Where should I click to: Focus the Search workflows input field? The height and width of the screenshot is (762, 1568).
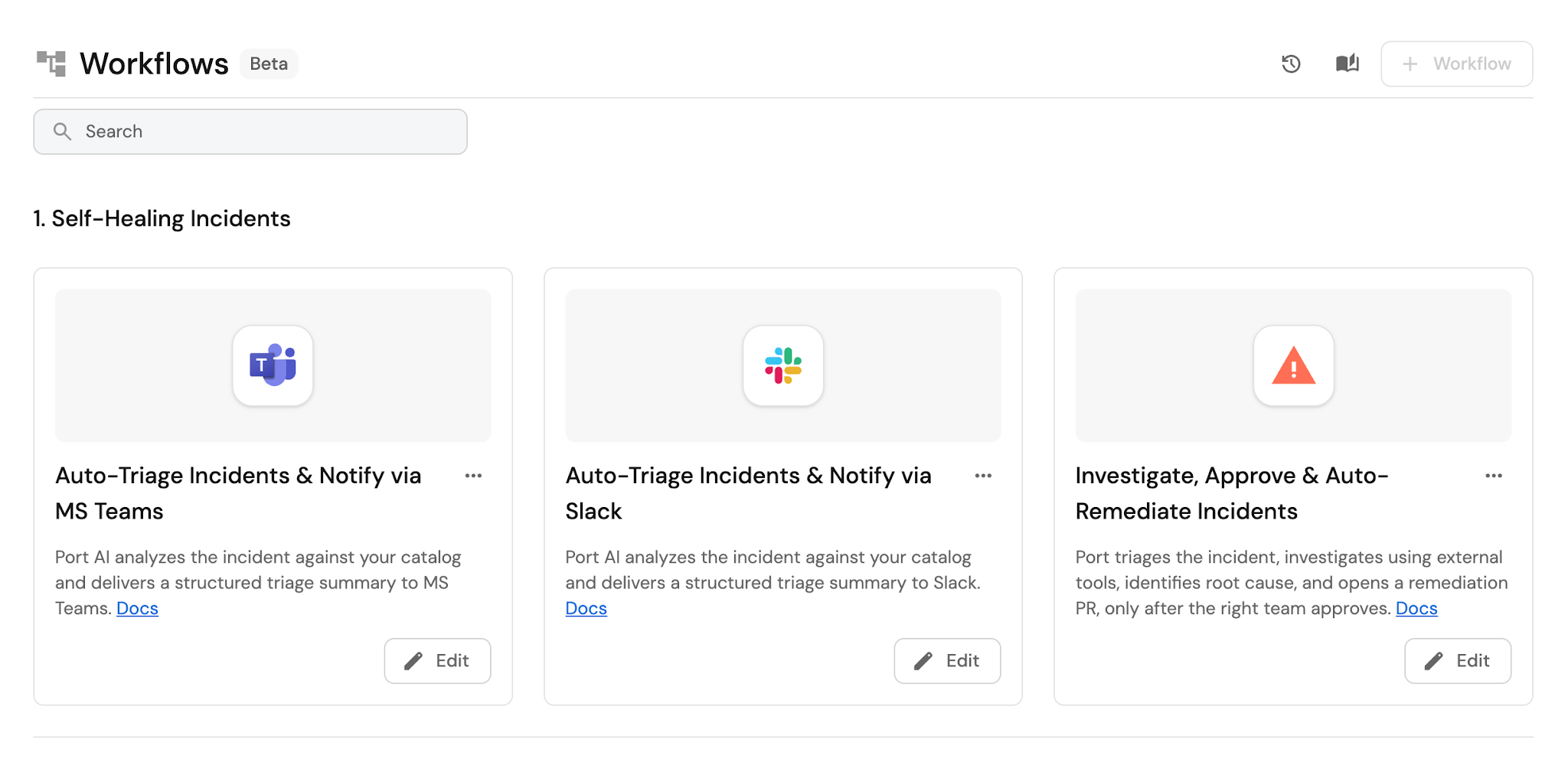(250, 132)
